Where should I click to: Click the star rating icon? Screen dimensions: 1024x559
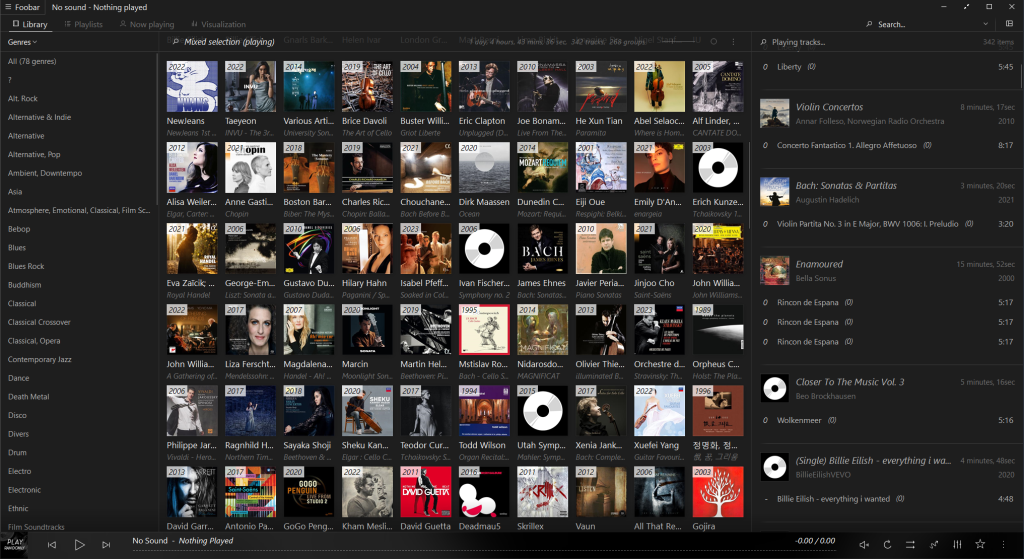coord(981,544)
